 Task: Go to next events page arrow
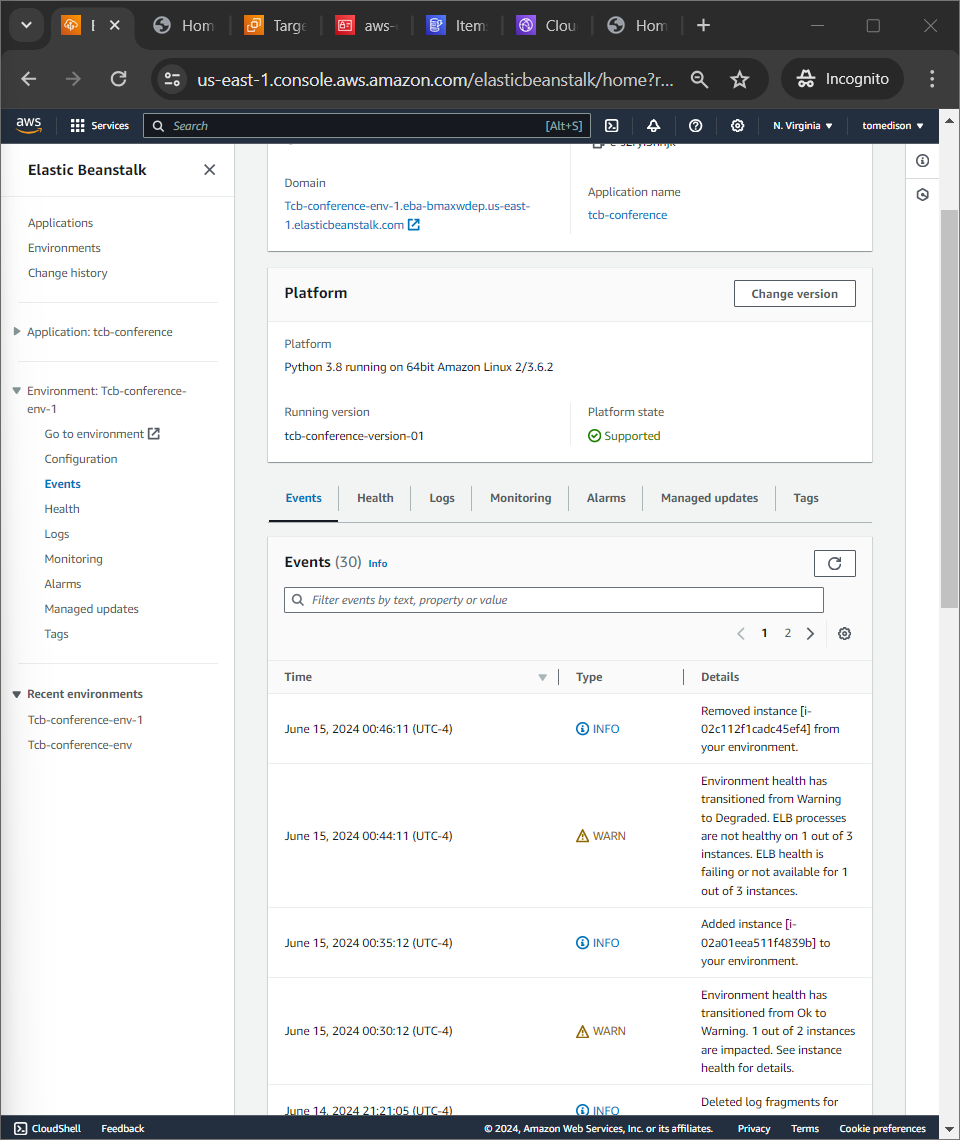click(x=810, y=633)
